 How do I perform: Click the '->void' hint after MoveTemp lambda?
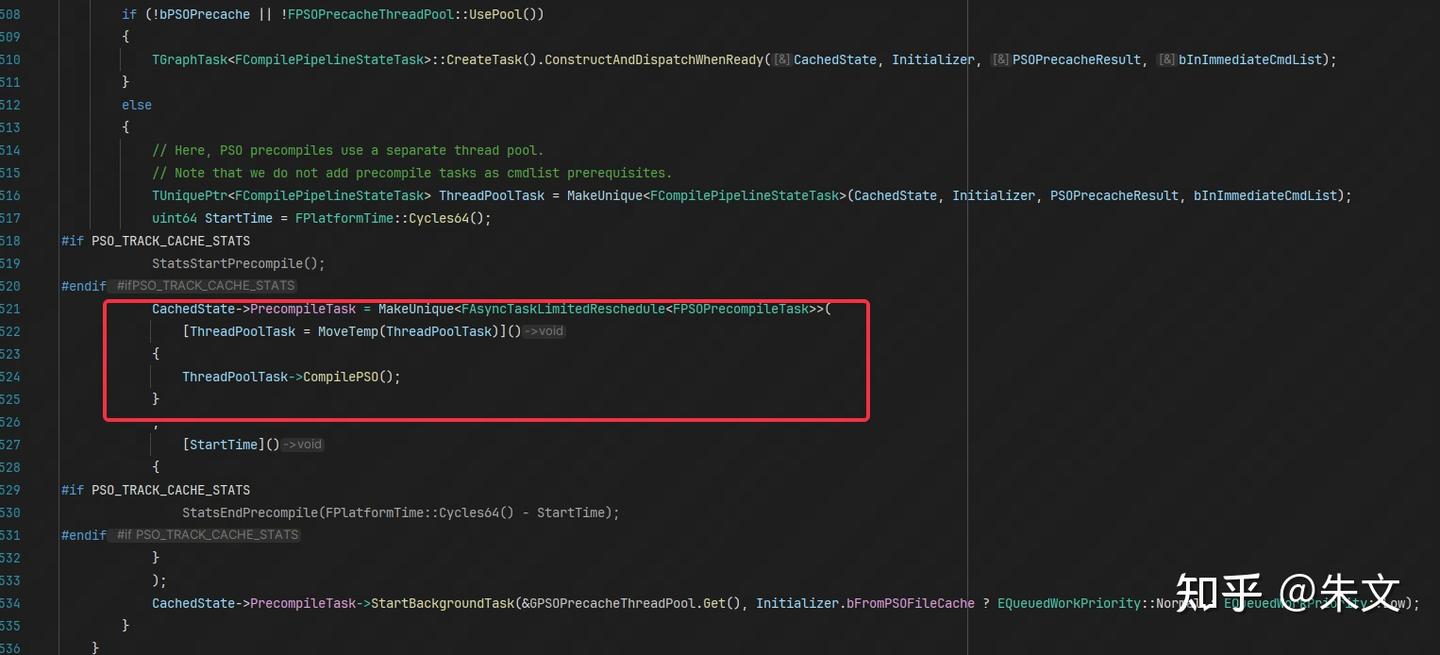pos(544,331)
